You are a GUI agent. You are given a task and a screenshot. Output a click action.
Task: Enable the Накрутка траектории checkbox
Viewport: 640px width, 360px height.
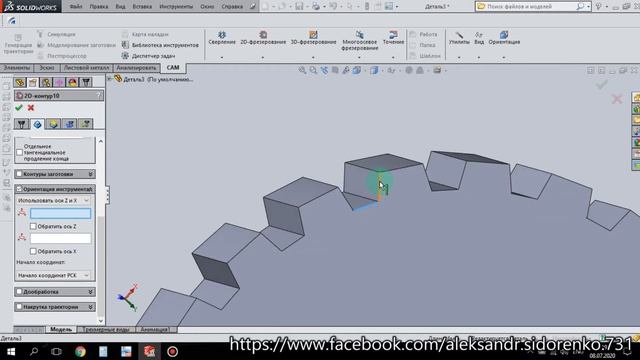[x=19, y=307]
